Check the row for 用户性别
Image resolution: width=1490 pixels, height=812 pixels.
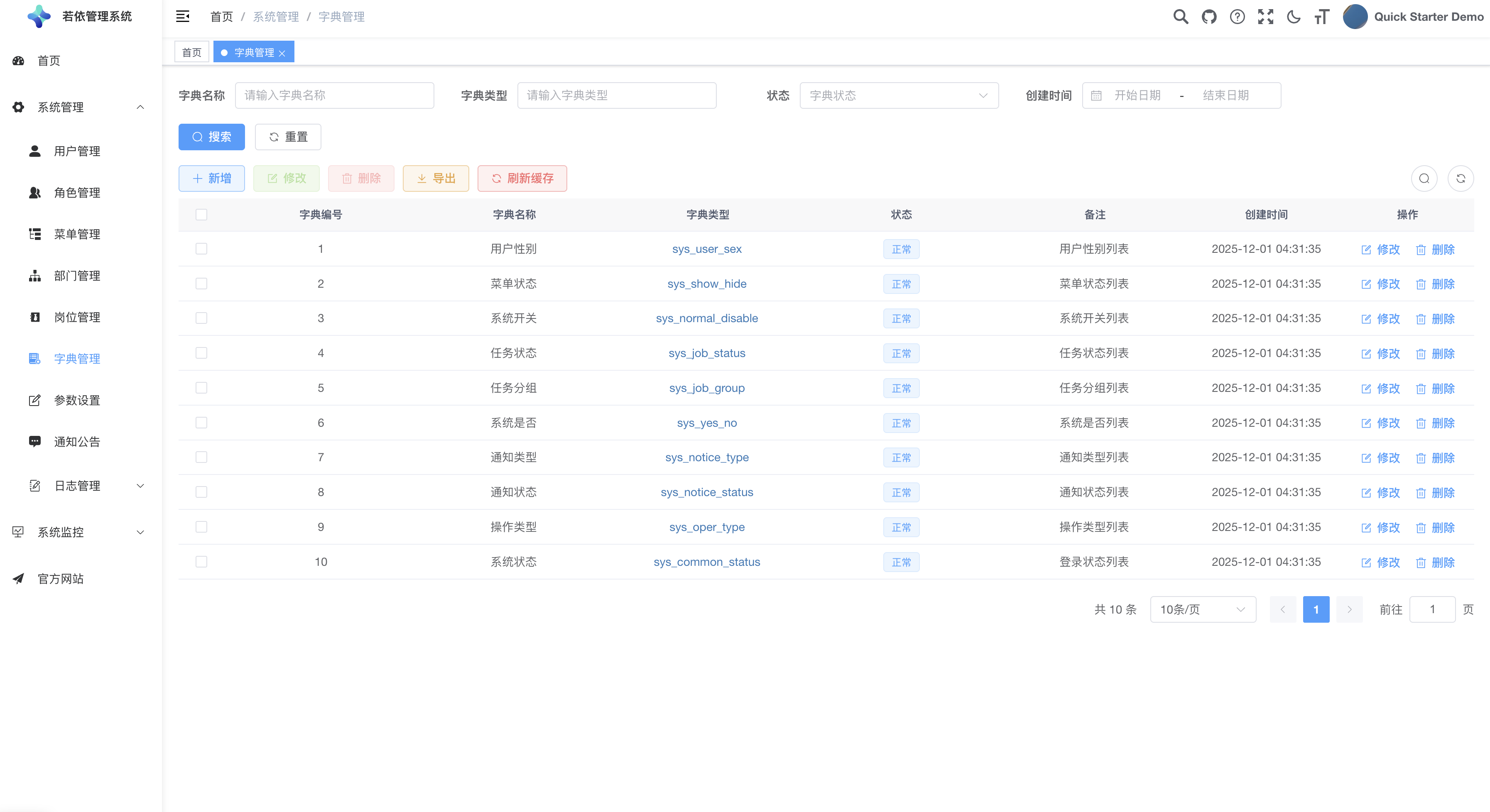coord(201,249)
